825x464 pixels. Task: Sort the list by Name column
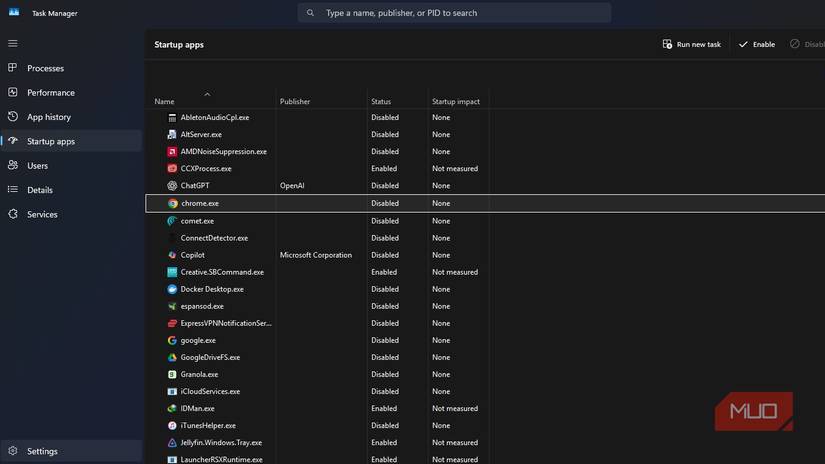click(164, 102)
